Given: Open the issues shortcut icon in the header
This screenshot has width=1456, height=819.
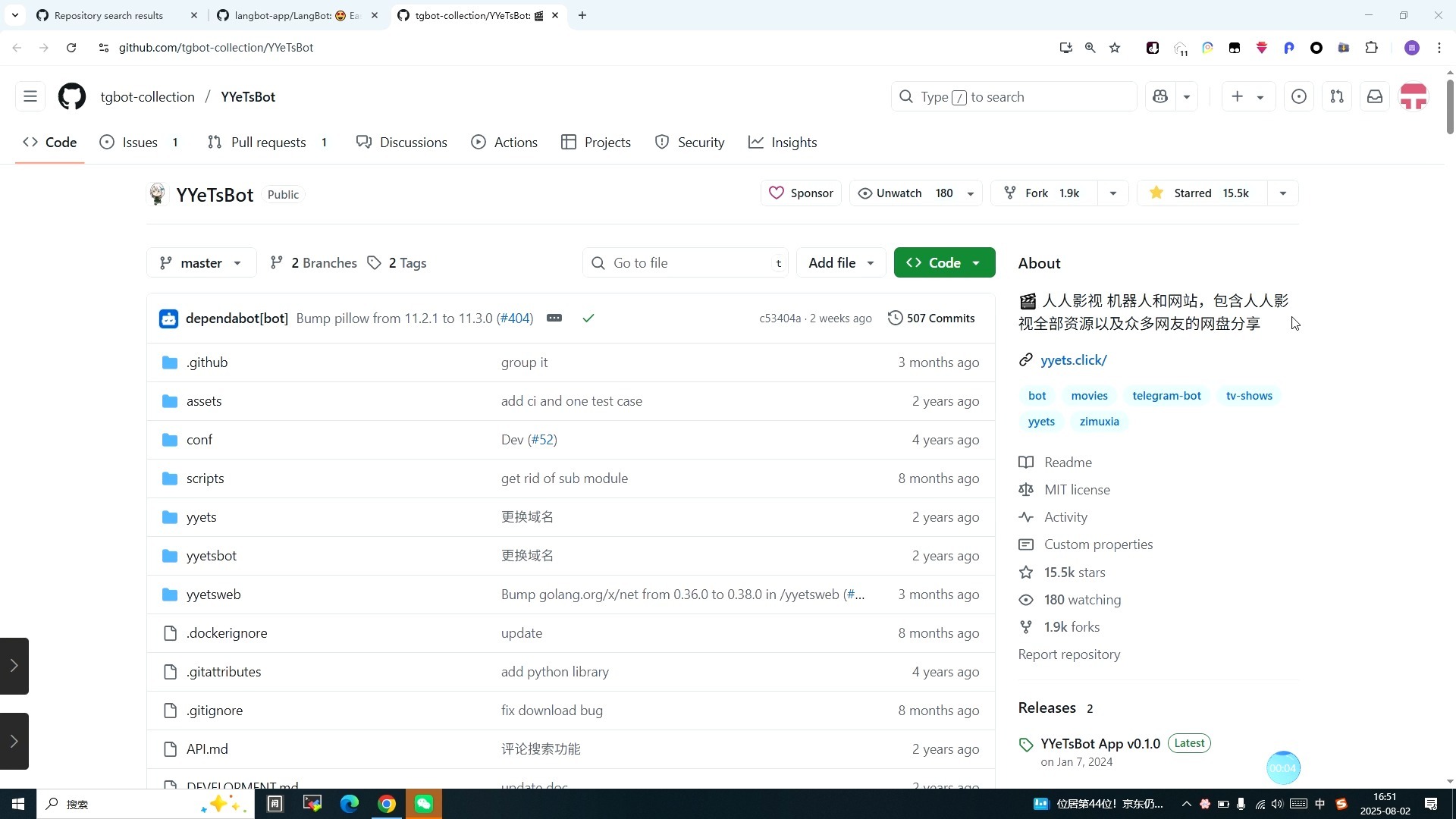Looking at the screenshot, I should point(1299,97).
